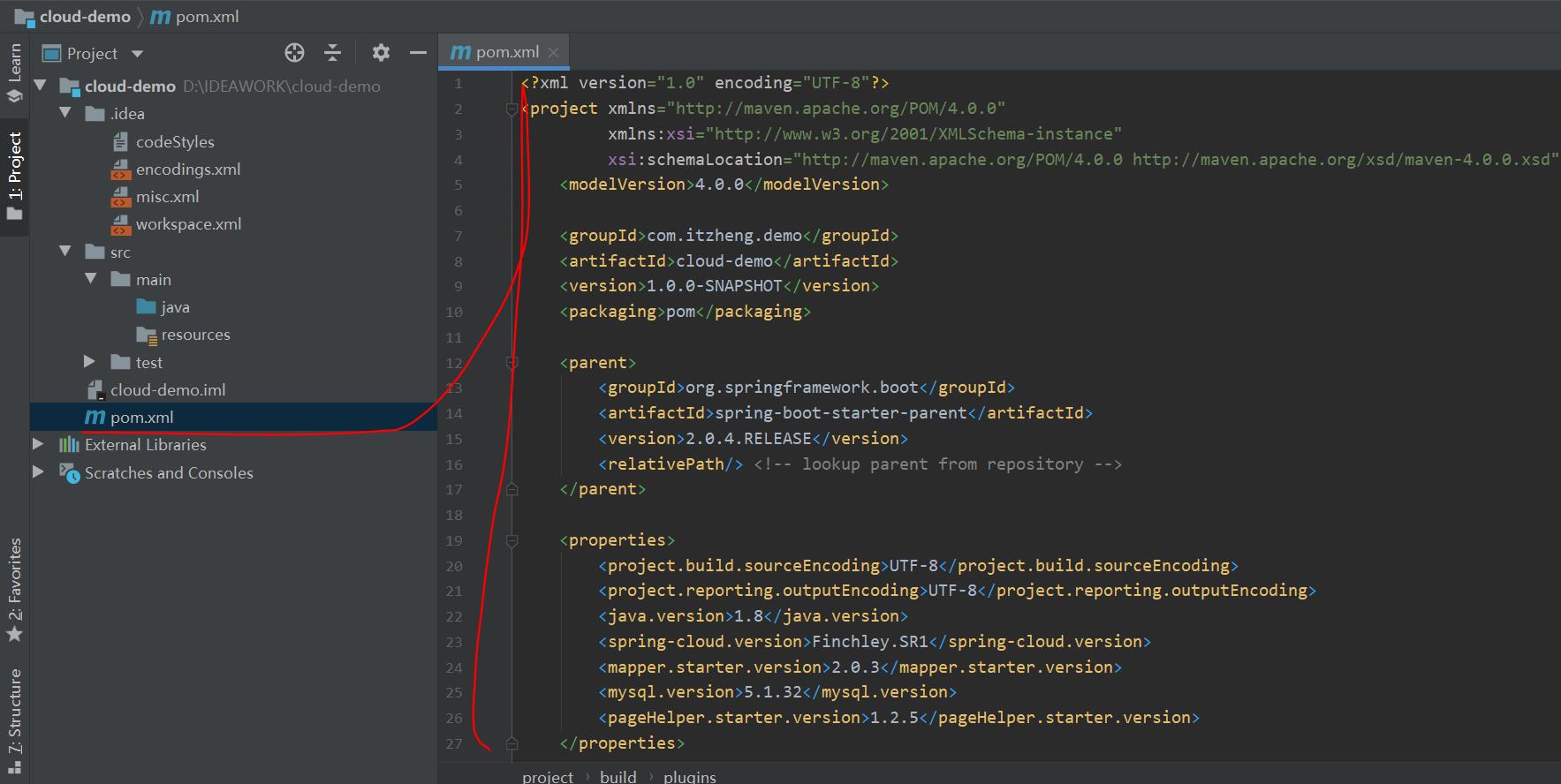Select pom.xml in project tree
Viewport: 1561px width, 784px height.
[142, 418]
